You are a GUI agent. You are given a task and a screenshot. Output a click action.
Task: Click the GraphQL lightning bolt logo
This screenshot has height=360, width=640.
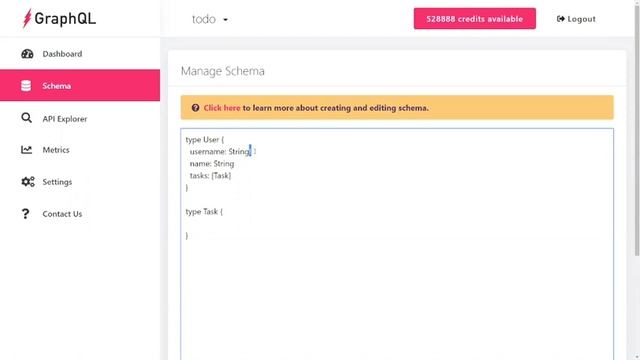27,18
